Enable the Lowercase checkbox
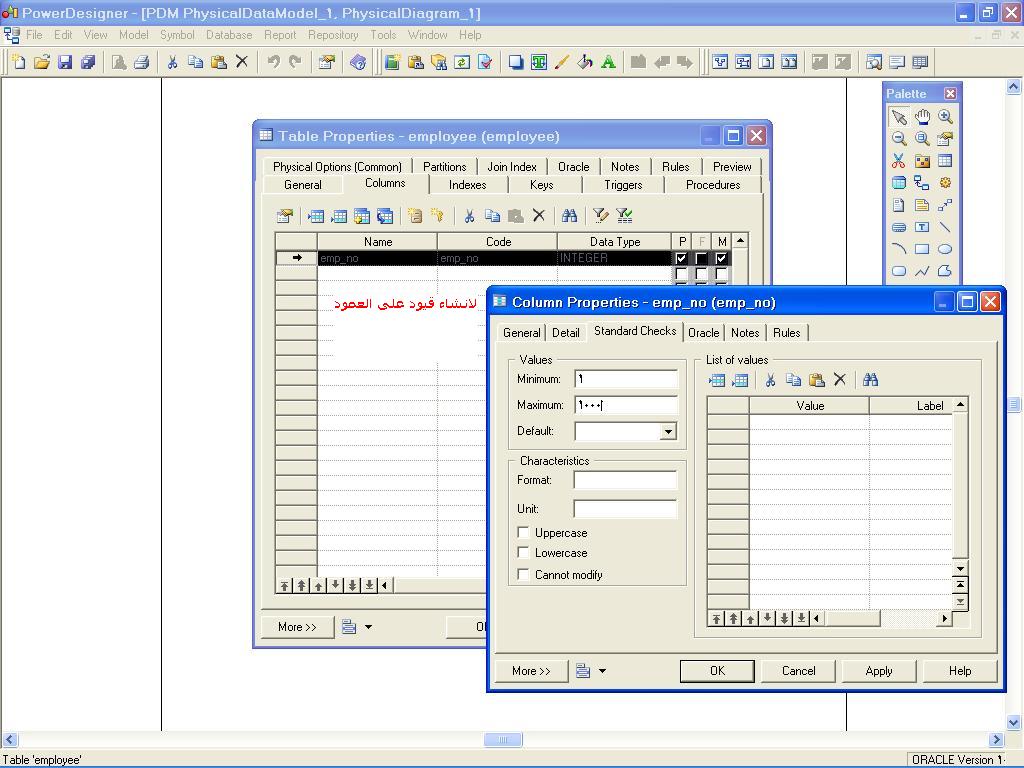Viewport: 1024px width, 768px height. tap(523, 553)
